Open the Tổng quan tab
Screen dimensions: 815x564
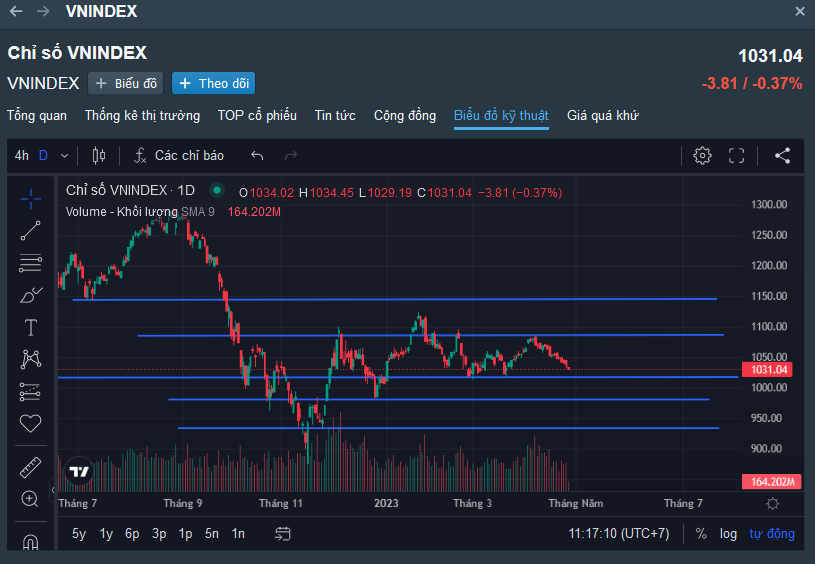(x=37, y=115)
